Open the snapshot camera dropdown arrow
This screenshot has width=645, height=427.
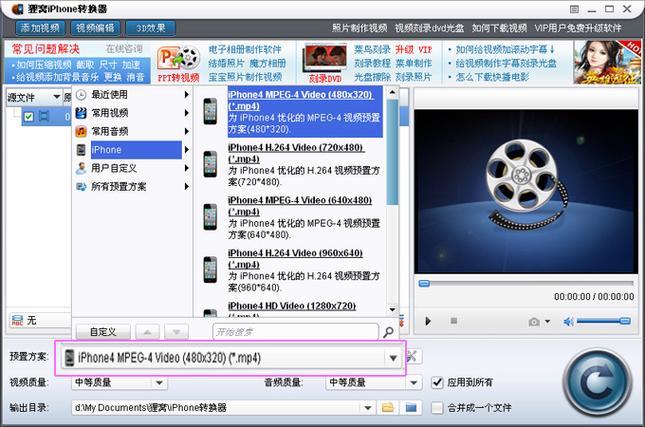tap(548, 321)
